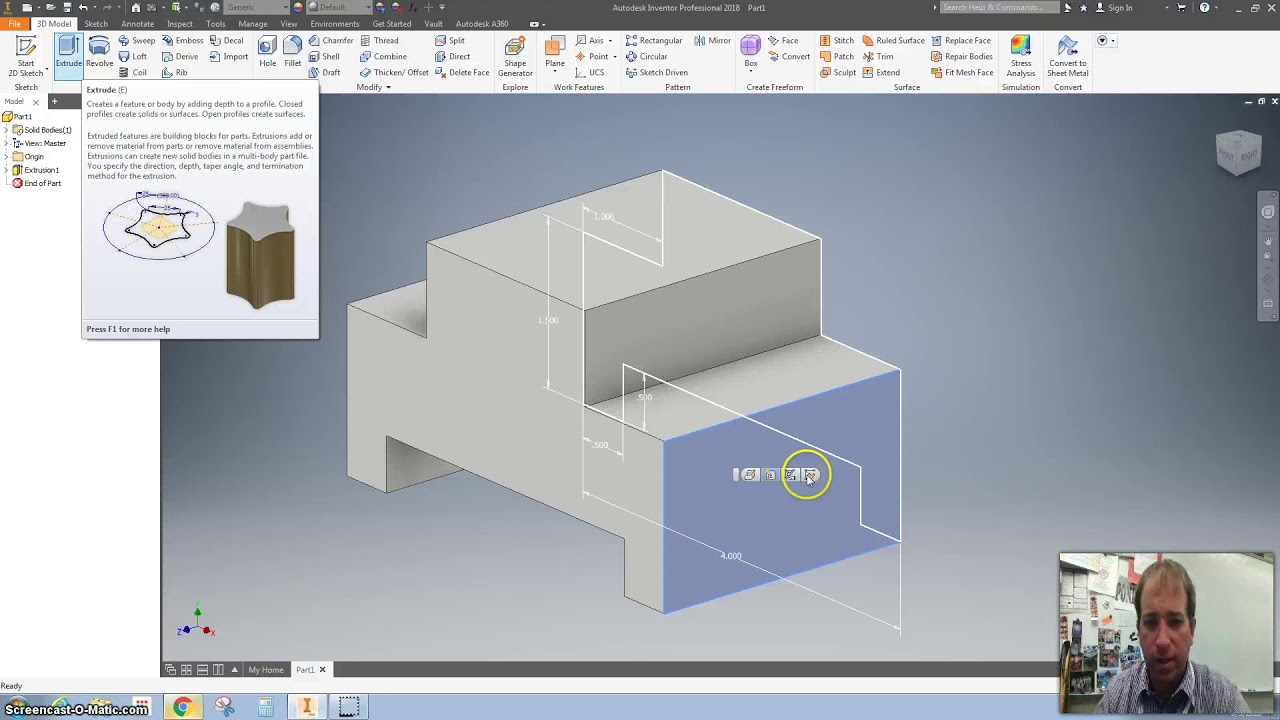
Task: Launch the Shape Generator
Action: [515, 56]
